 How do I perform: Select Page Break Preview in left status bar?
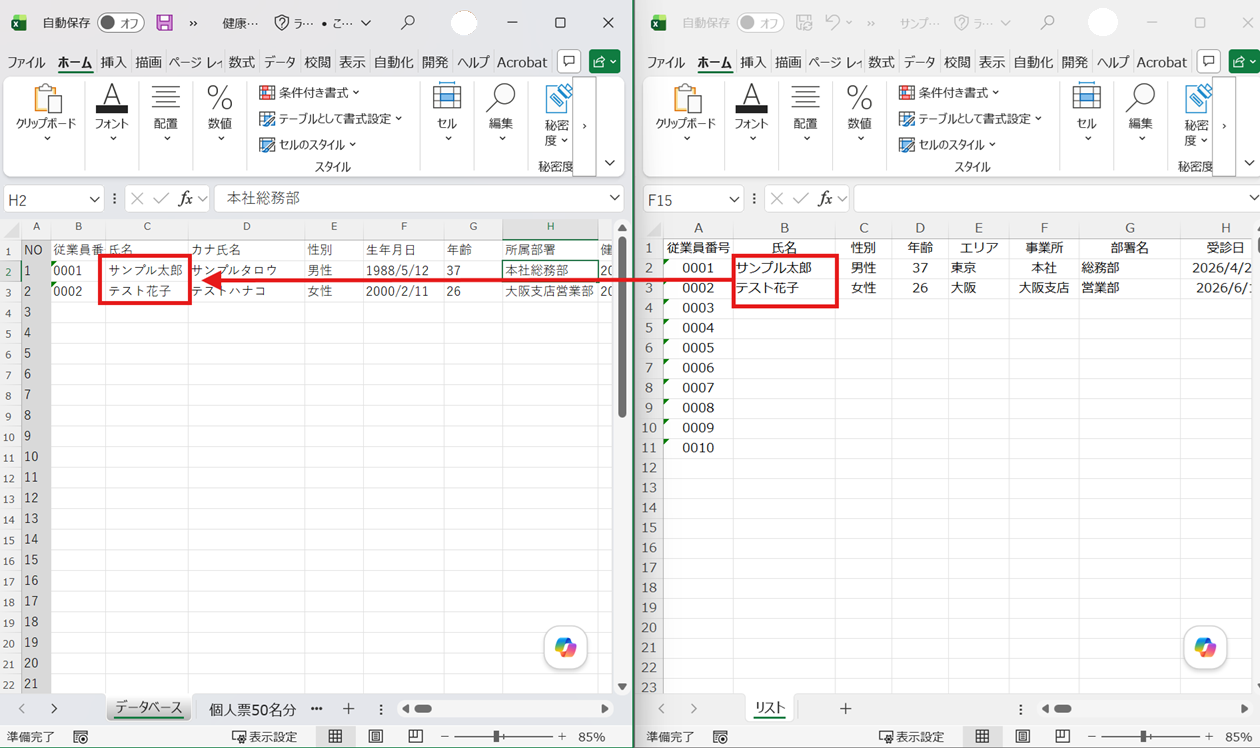tap(416, 737)
